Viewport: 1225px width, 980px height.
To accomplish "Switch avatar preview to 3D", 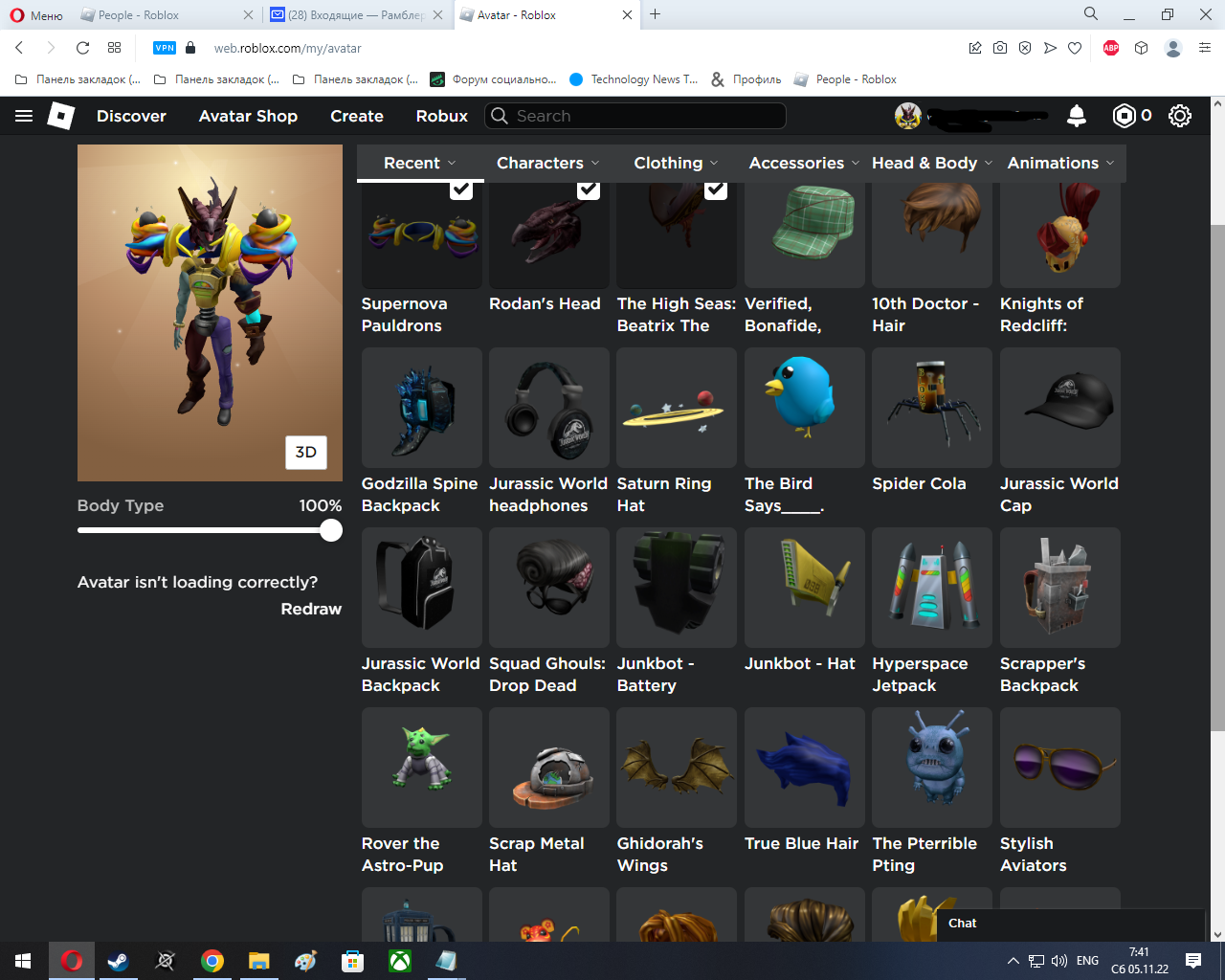I will pyautogui.click(x=306, y=453).
